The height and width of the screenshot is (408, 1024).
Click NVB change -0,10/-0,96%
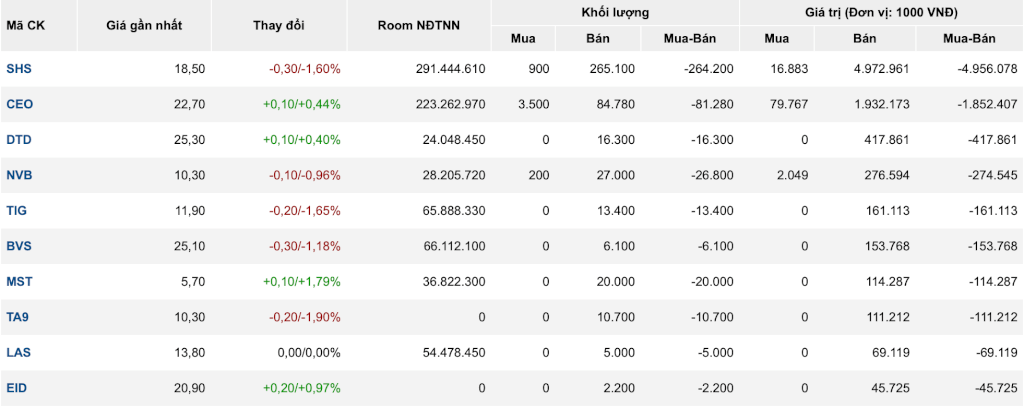305,175
